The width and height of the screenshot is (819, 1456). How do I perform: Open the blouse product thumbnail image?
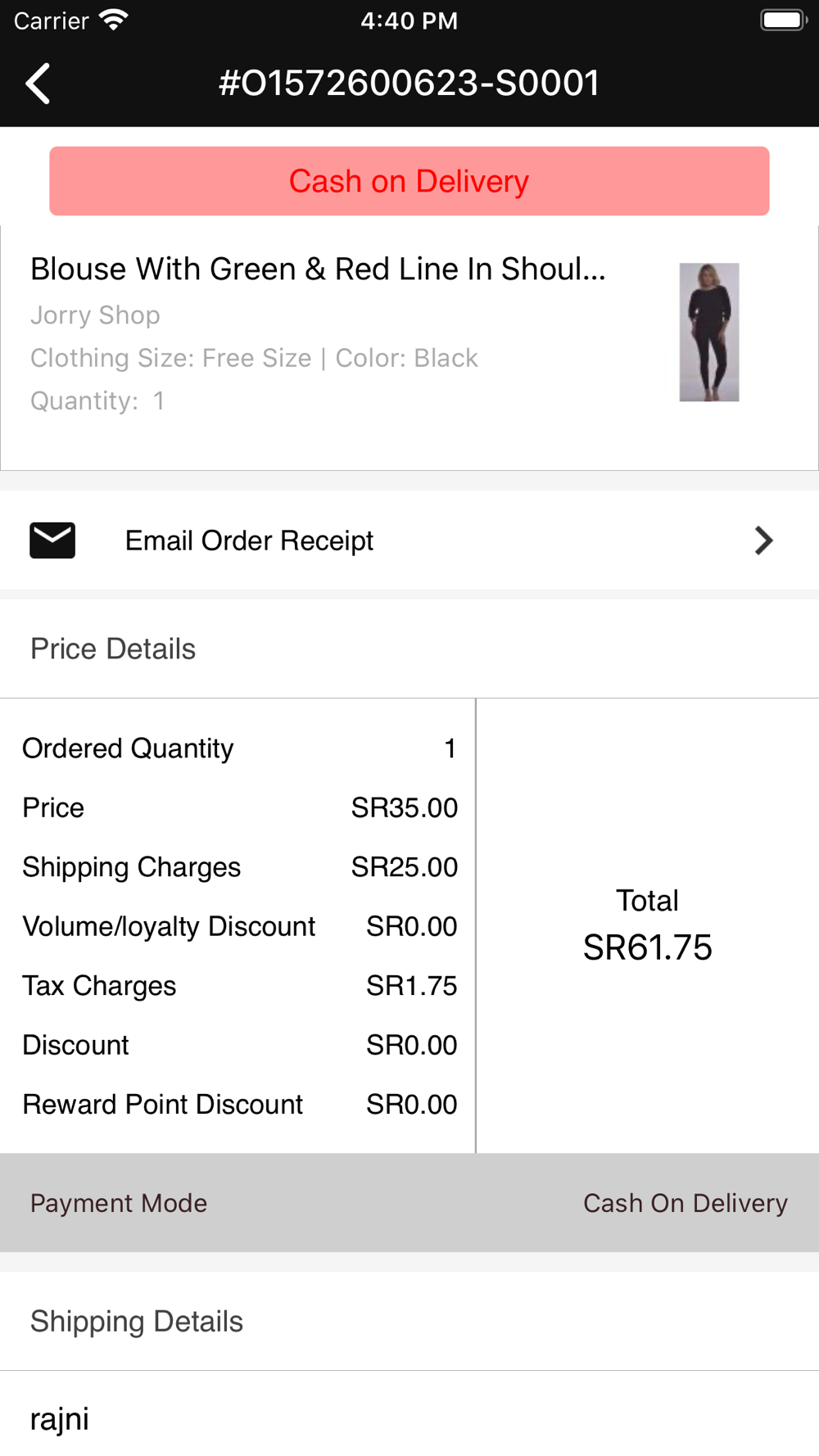(709, 332)
